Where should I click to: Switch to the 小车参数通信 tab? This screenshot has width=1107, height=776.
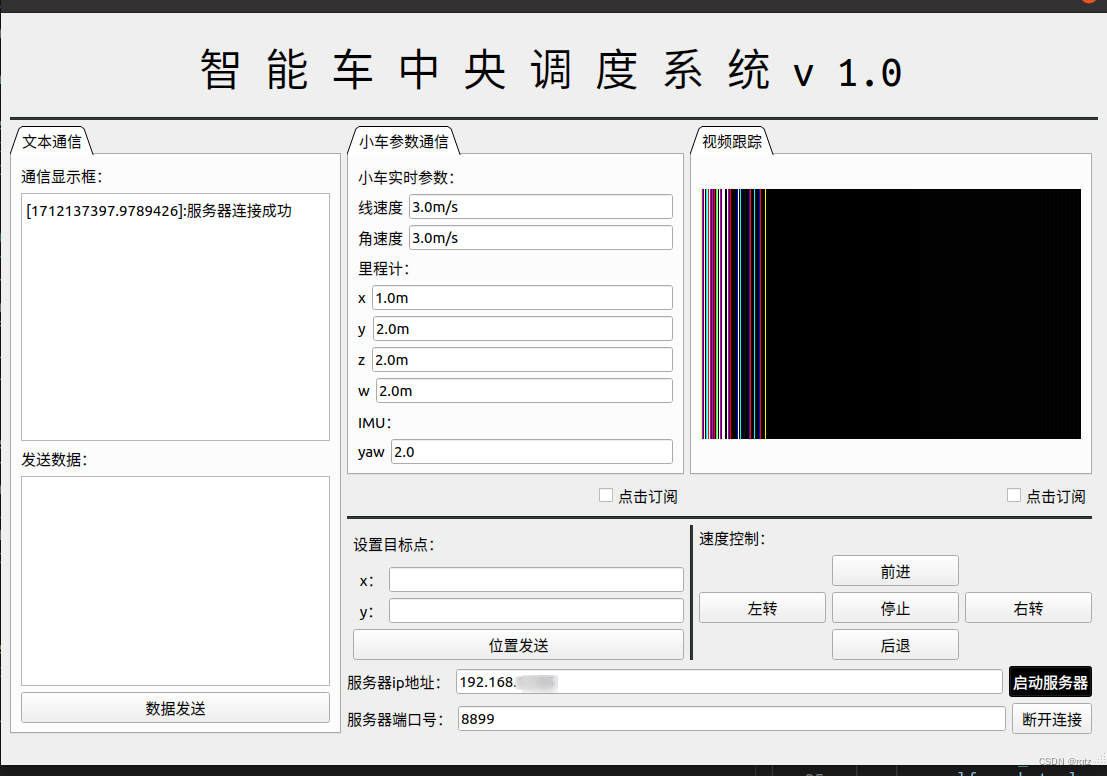tap(404, 141)
